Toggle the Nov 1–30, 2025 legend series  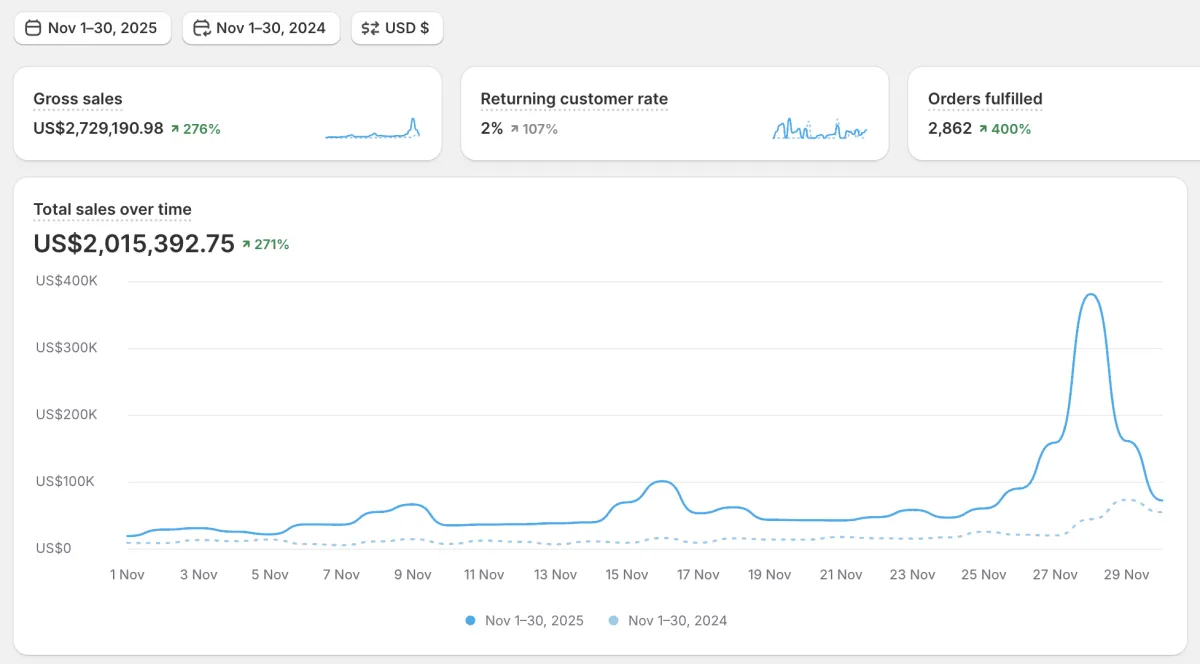(x=524, y=620)
